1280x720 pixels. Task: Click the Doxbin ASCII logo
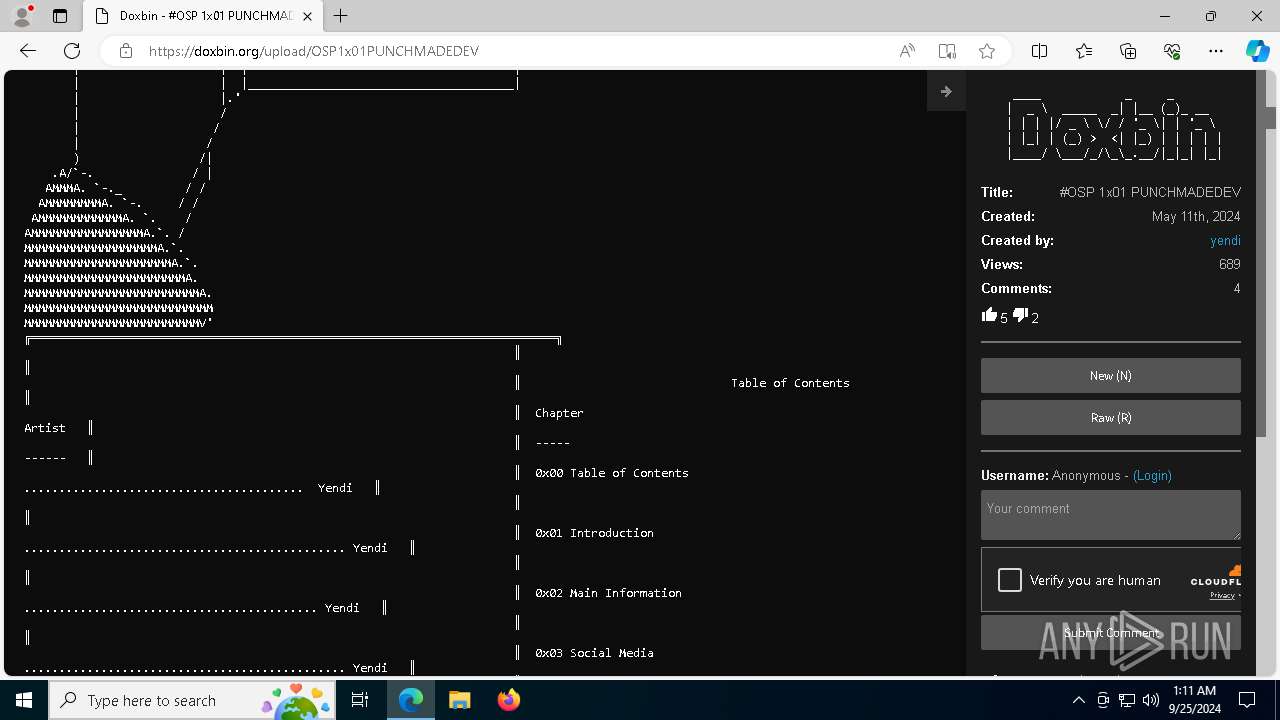1114,131
